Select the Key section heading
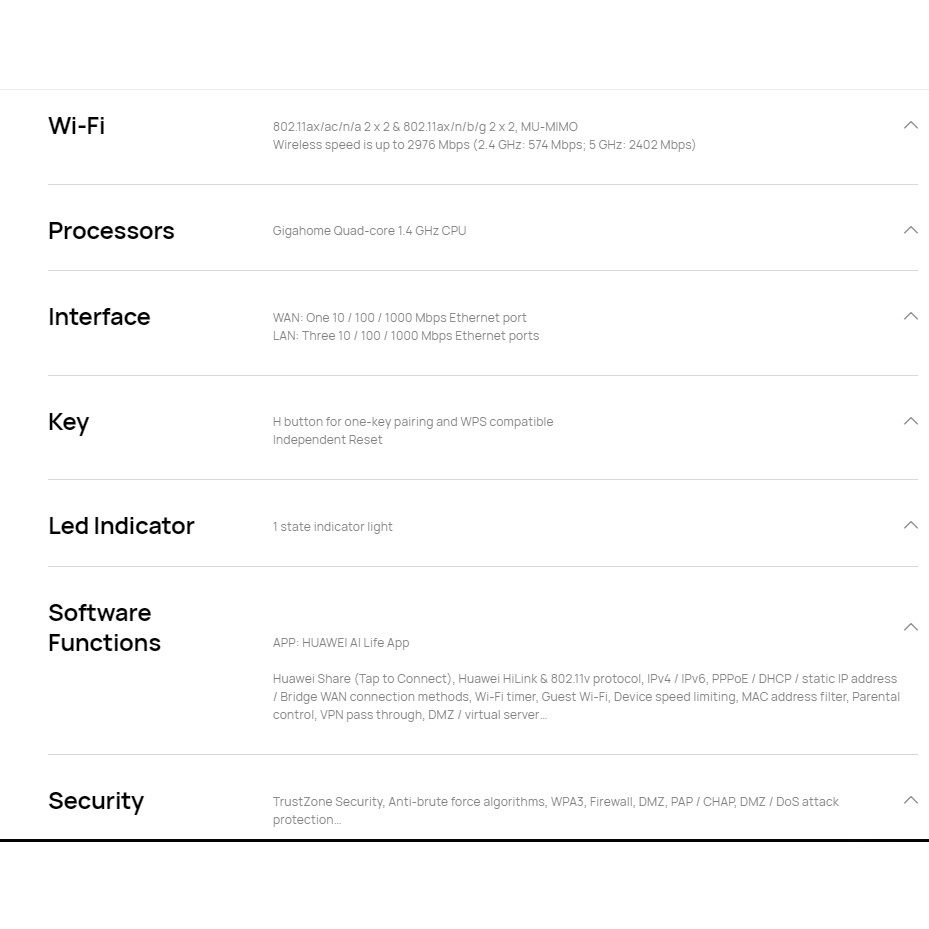 pos(69,422)
